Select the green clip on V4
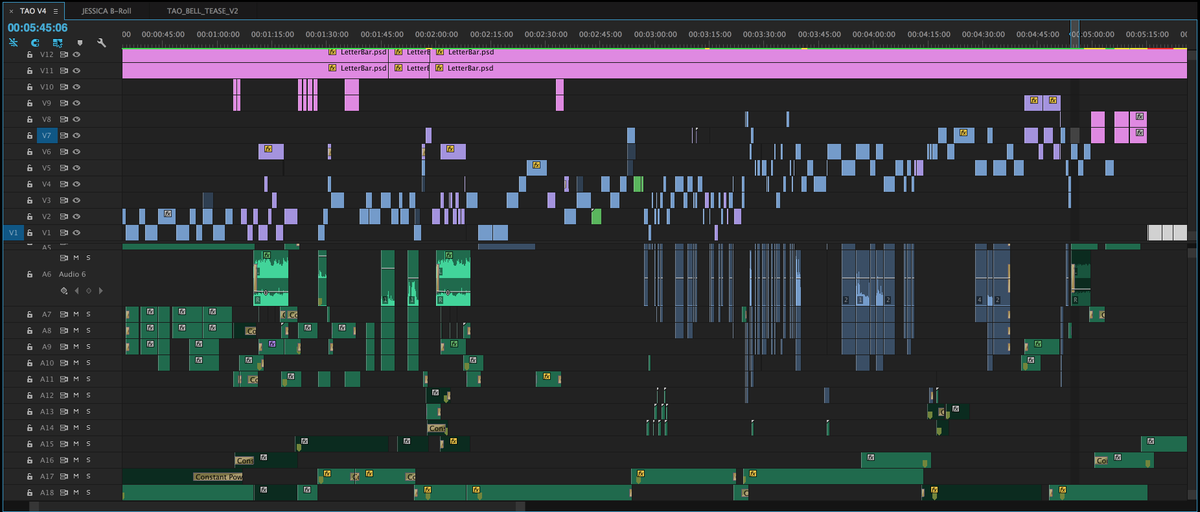1200x512 pixels. (x=638, y=184)
